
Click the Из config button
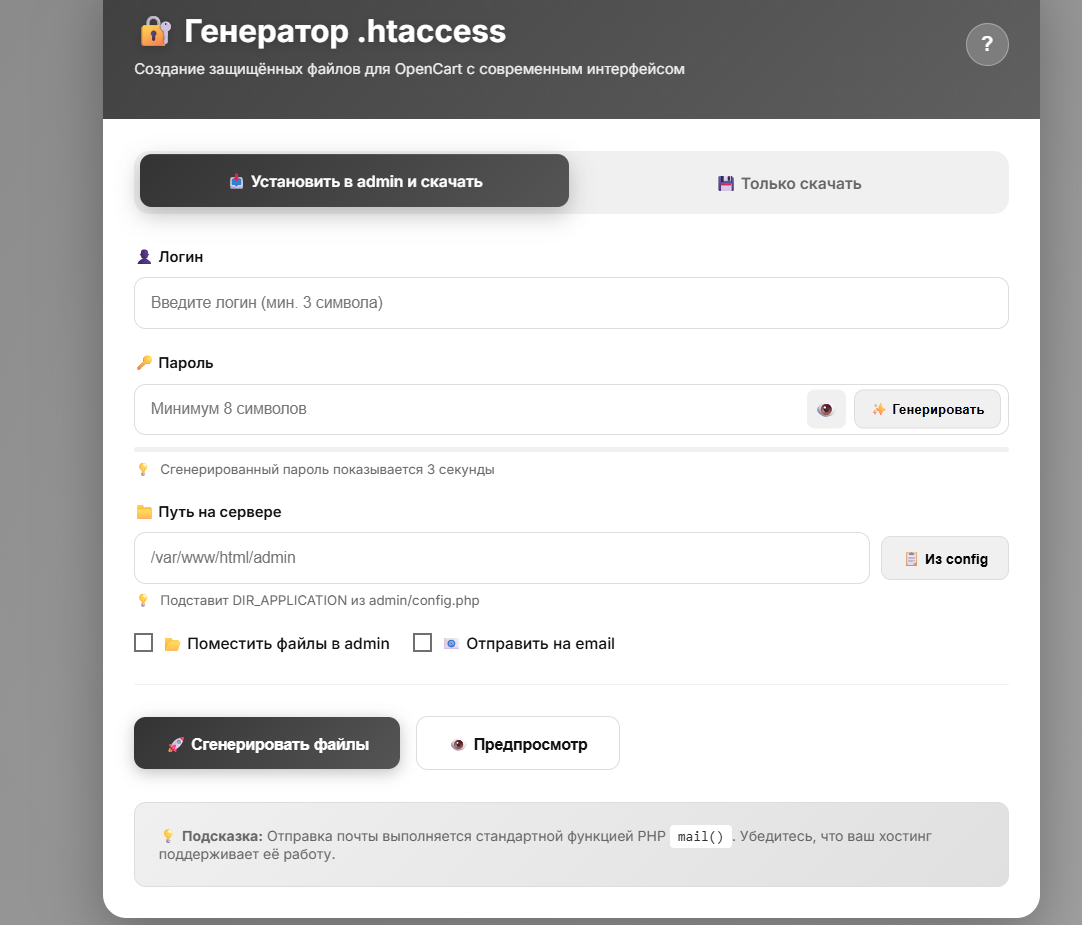coord(944,559)
